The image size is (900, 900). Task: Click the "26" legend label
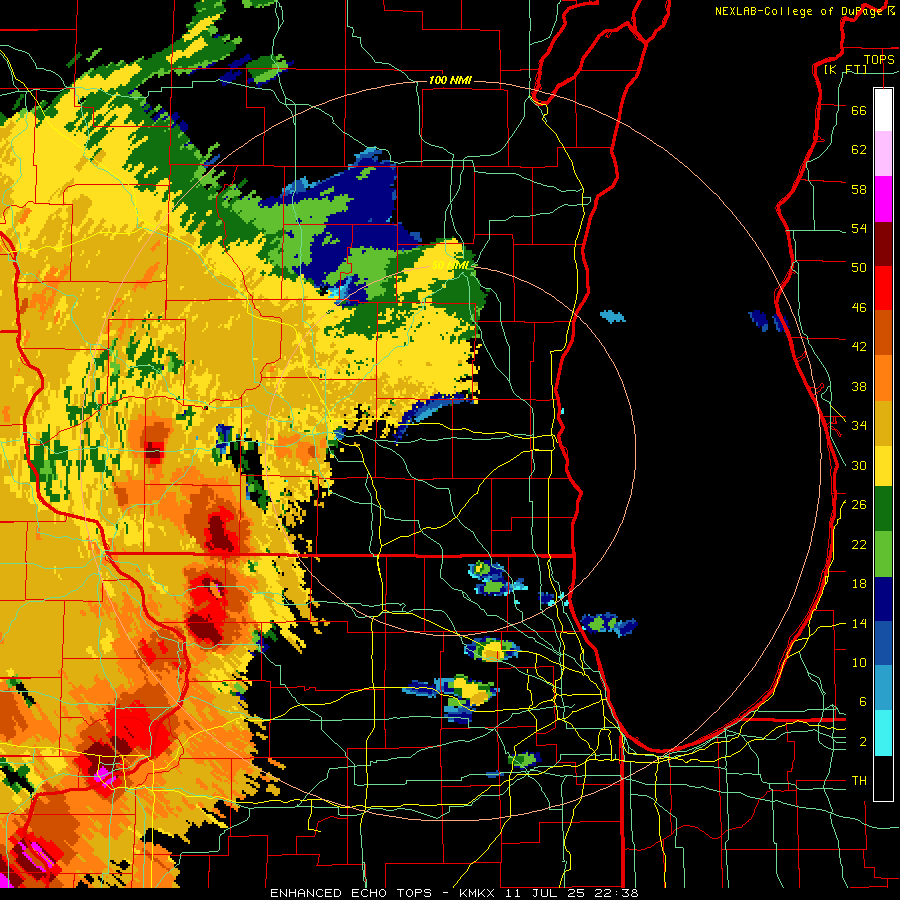click(x=859, y=505)
